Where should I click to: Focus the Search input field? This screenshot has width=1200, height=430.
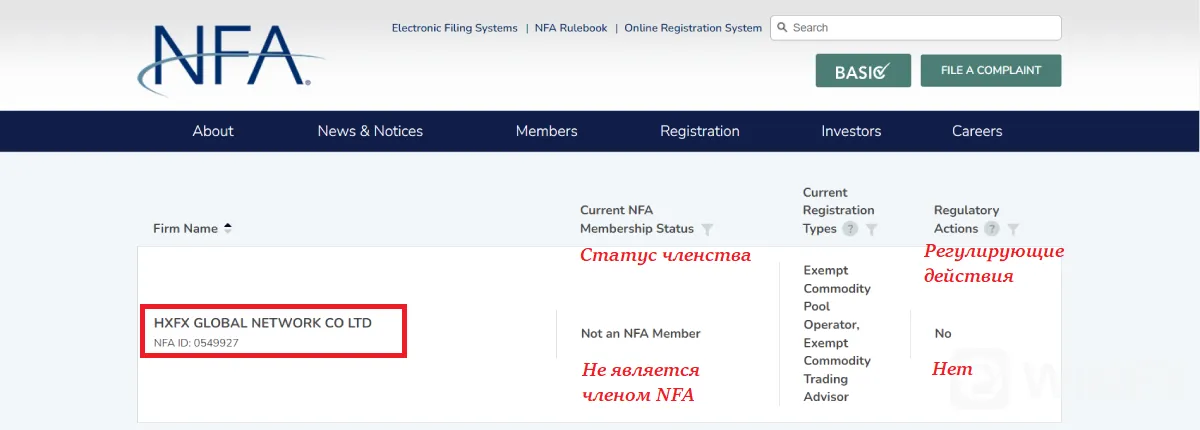tap(916, 28)
